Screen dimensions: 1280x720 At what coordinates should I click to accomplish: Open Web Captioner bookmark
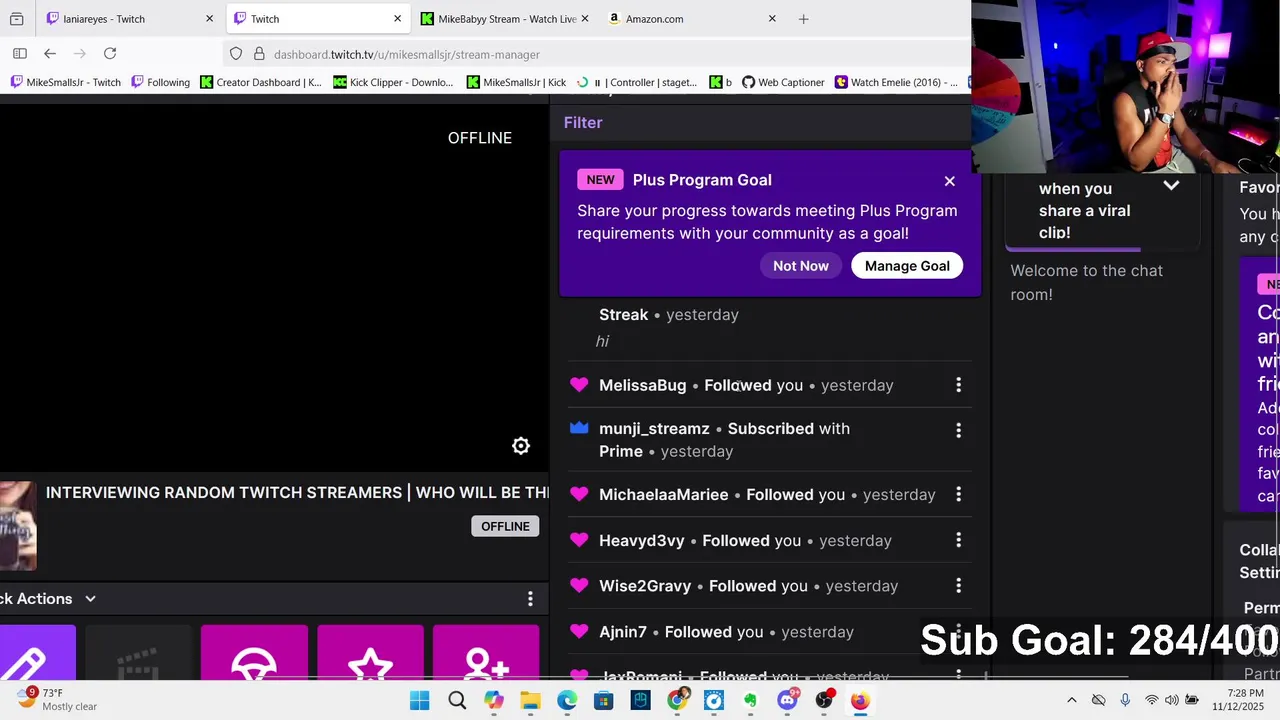(x=783, y=82)
